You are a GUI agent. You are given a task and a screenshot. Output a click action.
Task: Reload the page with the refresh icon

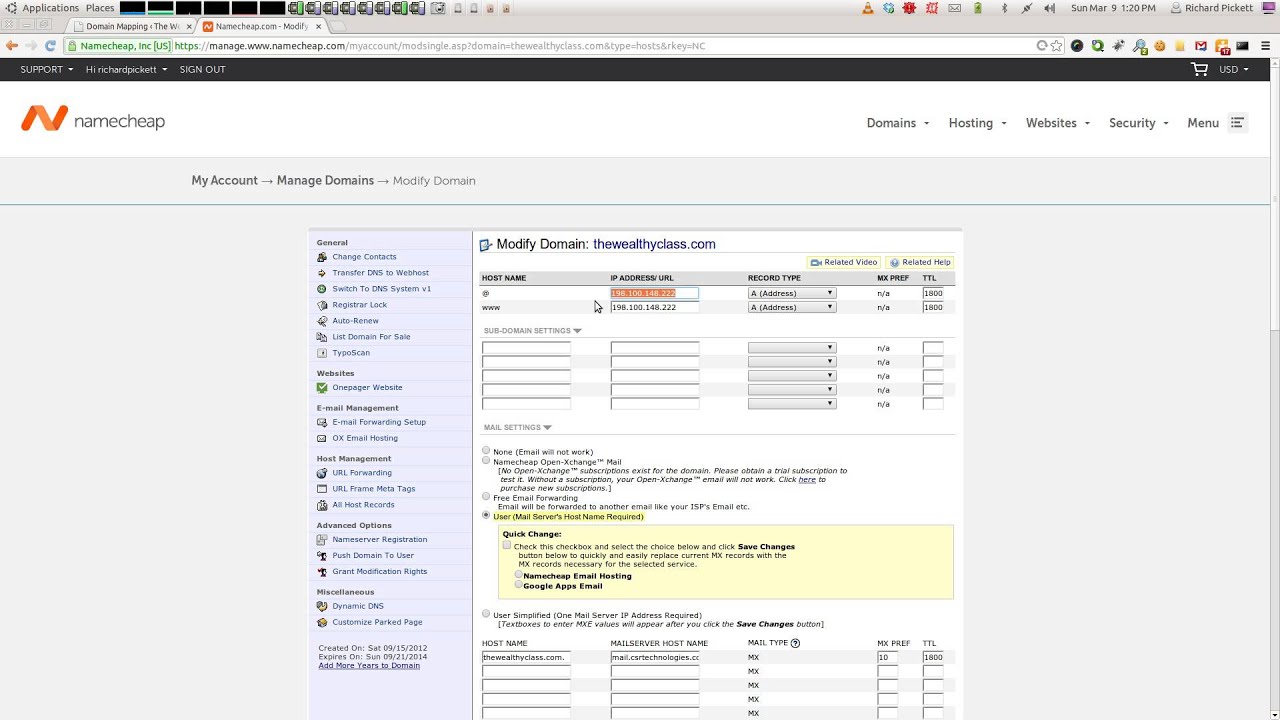click(50, 45)
